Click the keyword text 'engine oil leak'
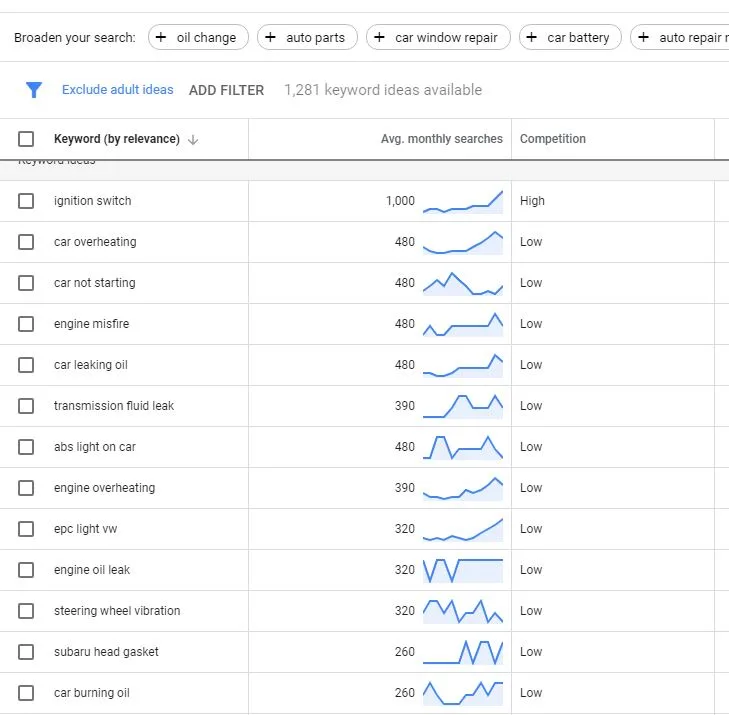 point(92,570)
